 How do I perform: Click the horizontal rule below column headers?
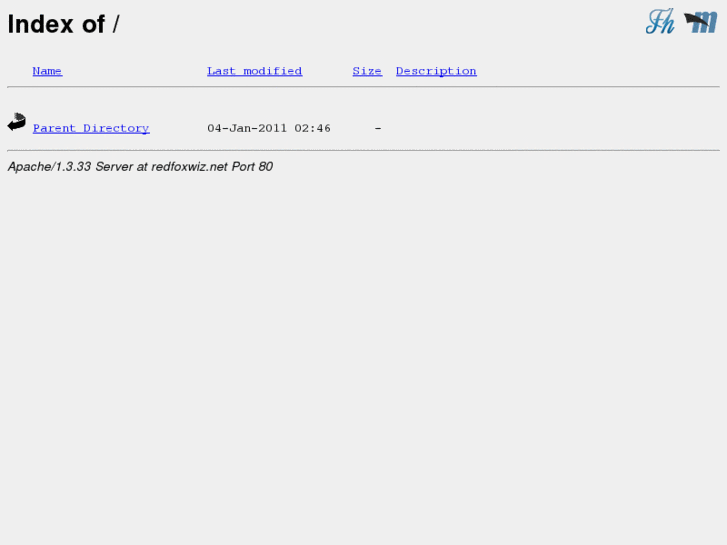[364, 86]
